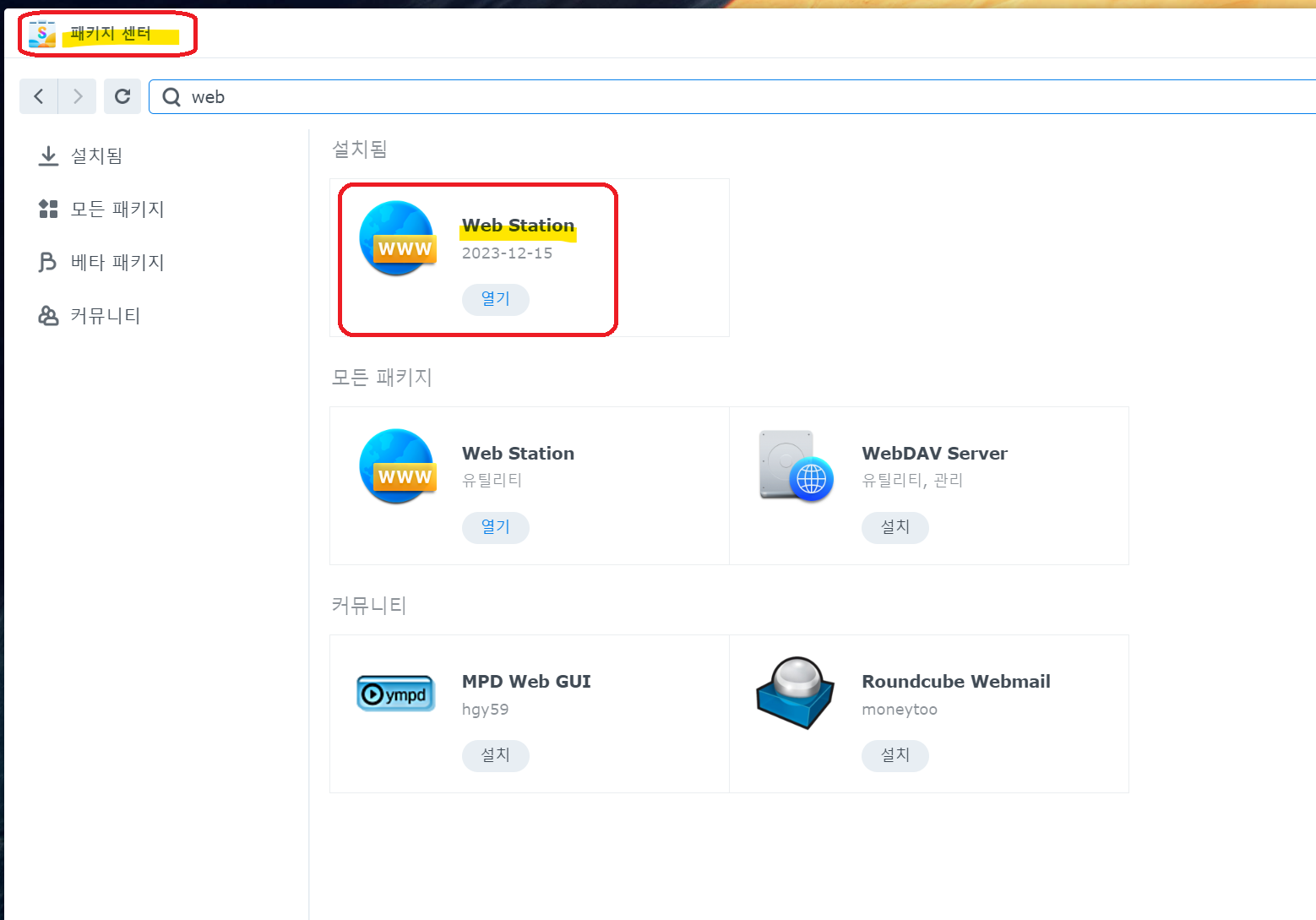Open the 설치됨 sidebar section
The width and height of the screenshot is (1316, 920).
pyautogui.click(x=96, y=155)
